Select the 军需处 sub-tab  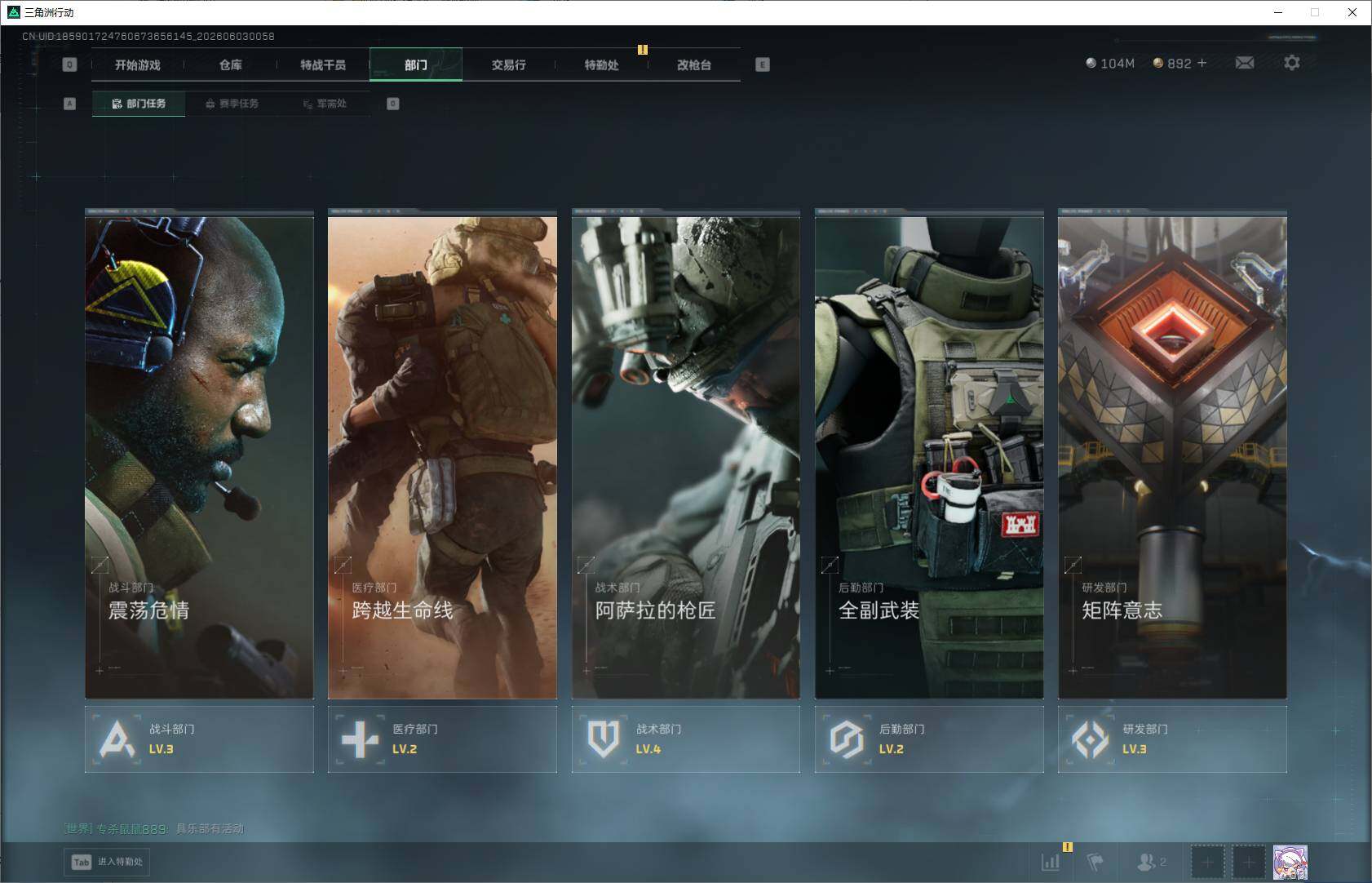(x=325, y=104)
